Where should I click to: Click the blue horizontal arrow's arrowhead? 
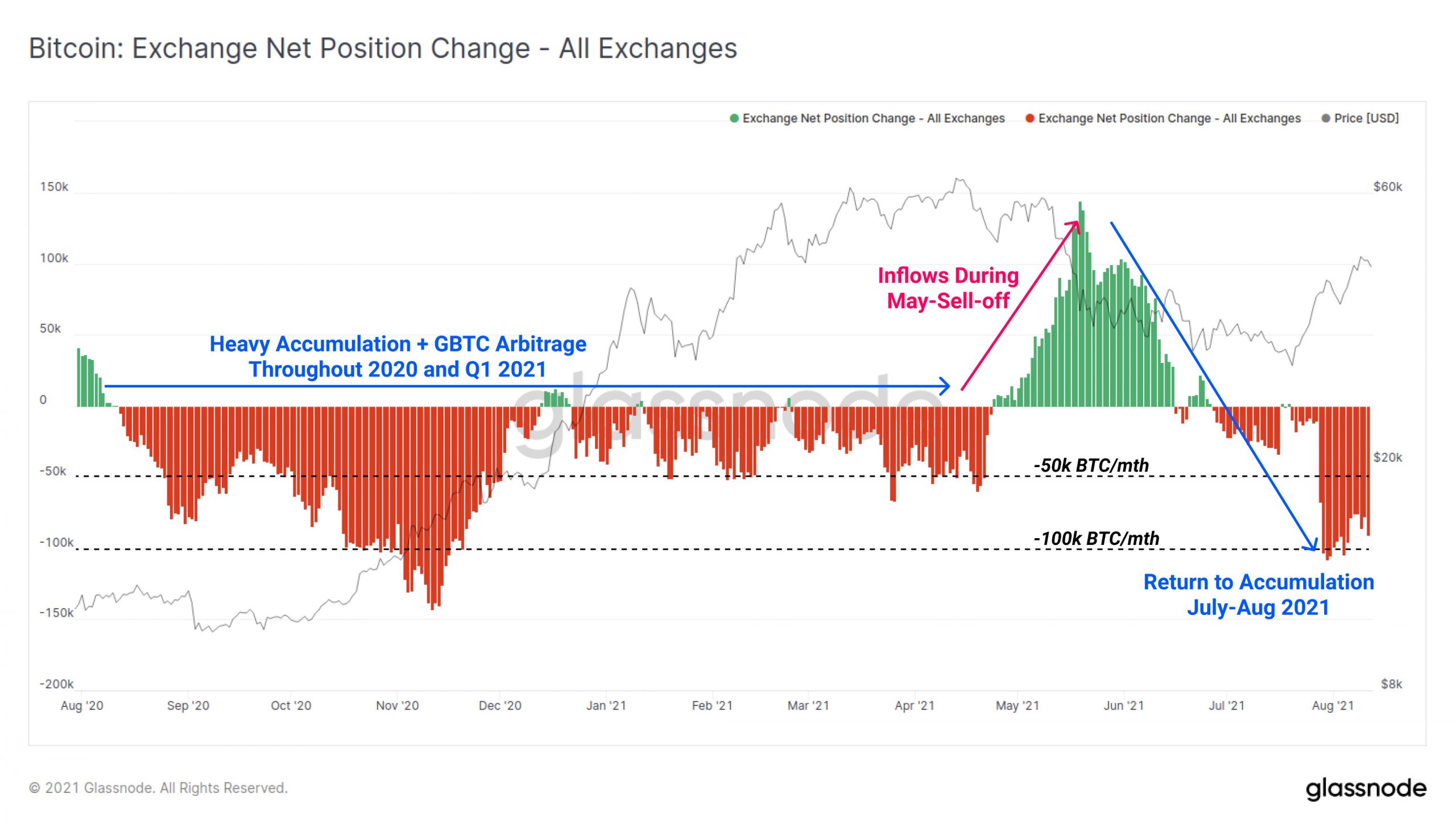(x=946, y=386)
